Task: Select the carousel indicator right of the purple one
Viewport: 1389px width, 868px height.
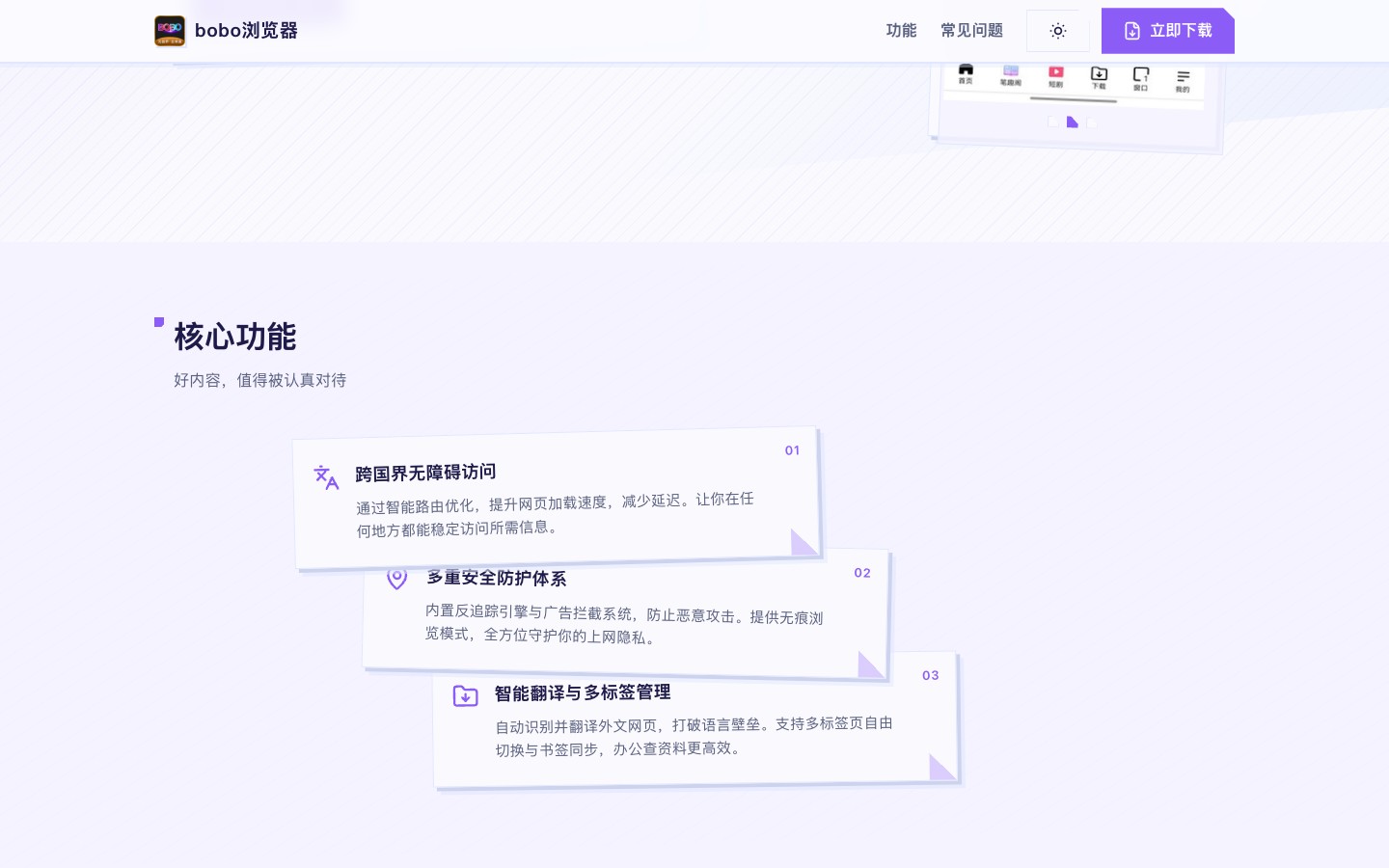Action: pos(1092,122)
